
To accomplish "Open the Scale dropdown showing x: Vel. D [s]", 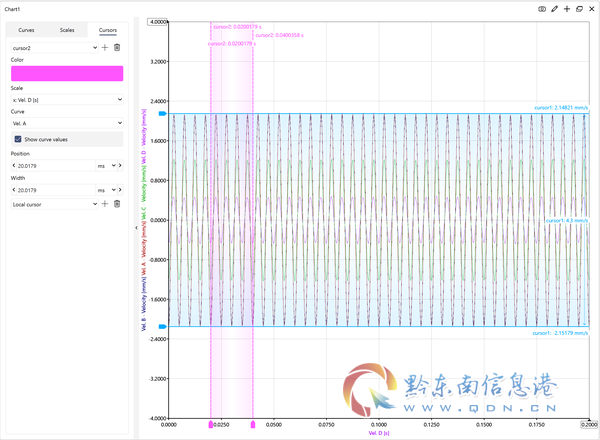I will pos(67,100).
